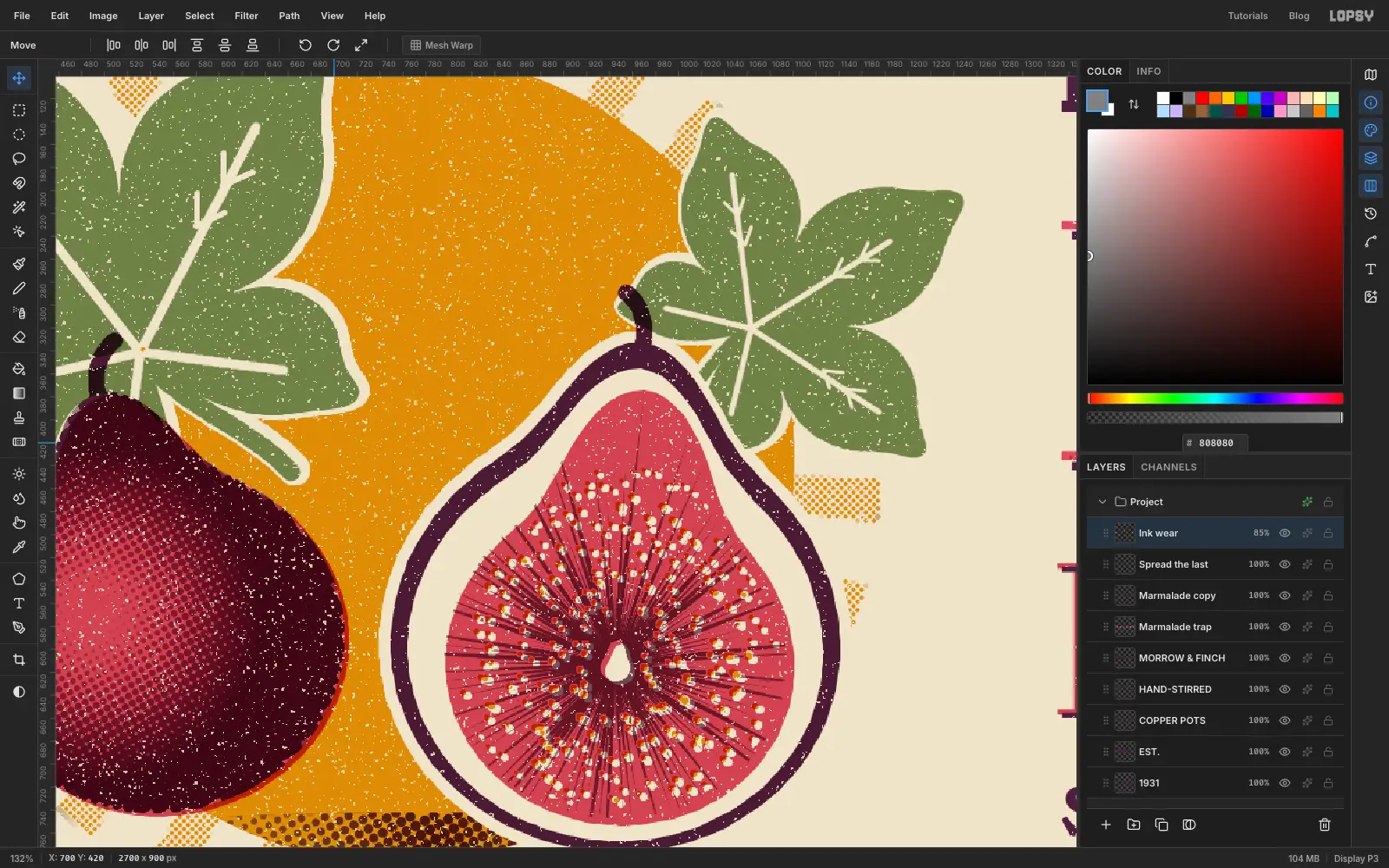Open the Blog link
Image resolution: width=1389 pixels, height=868 pixels.
tap(1299, 16)
